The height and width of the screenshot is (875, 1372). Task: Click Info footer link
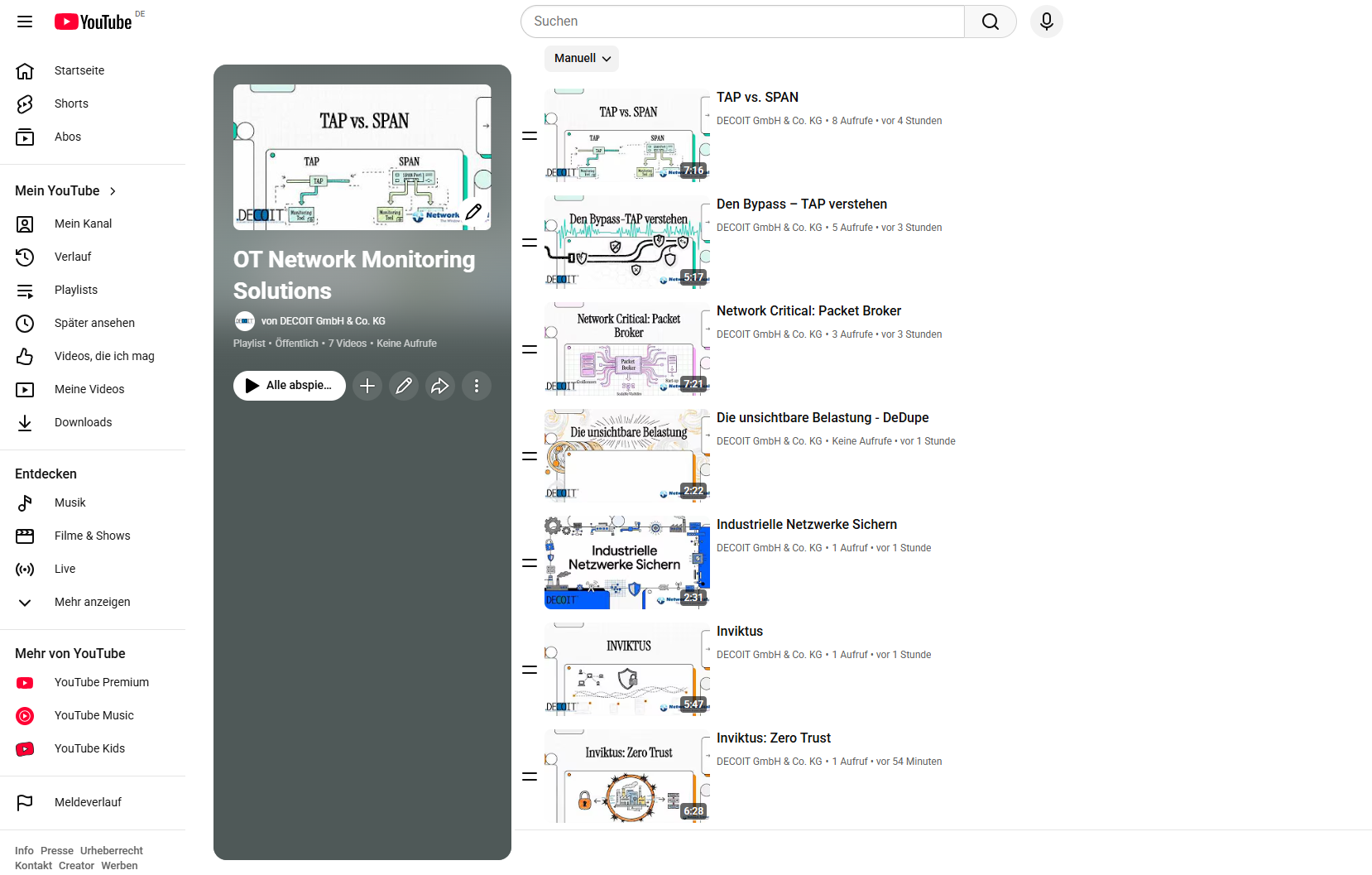[x=24, y=851]
